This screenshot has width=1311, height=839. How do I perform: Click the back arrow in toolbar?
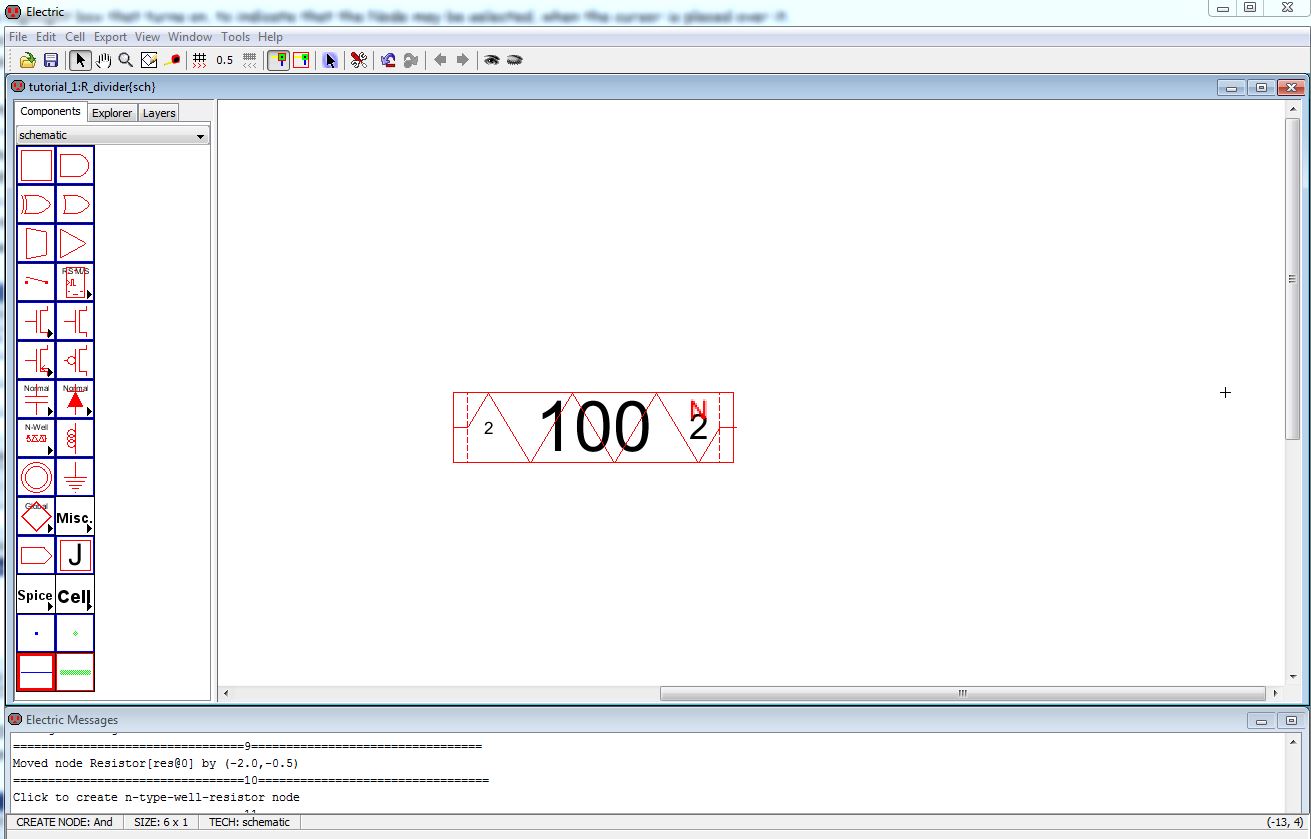(440, 60)
